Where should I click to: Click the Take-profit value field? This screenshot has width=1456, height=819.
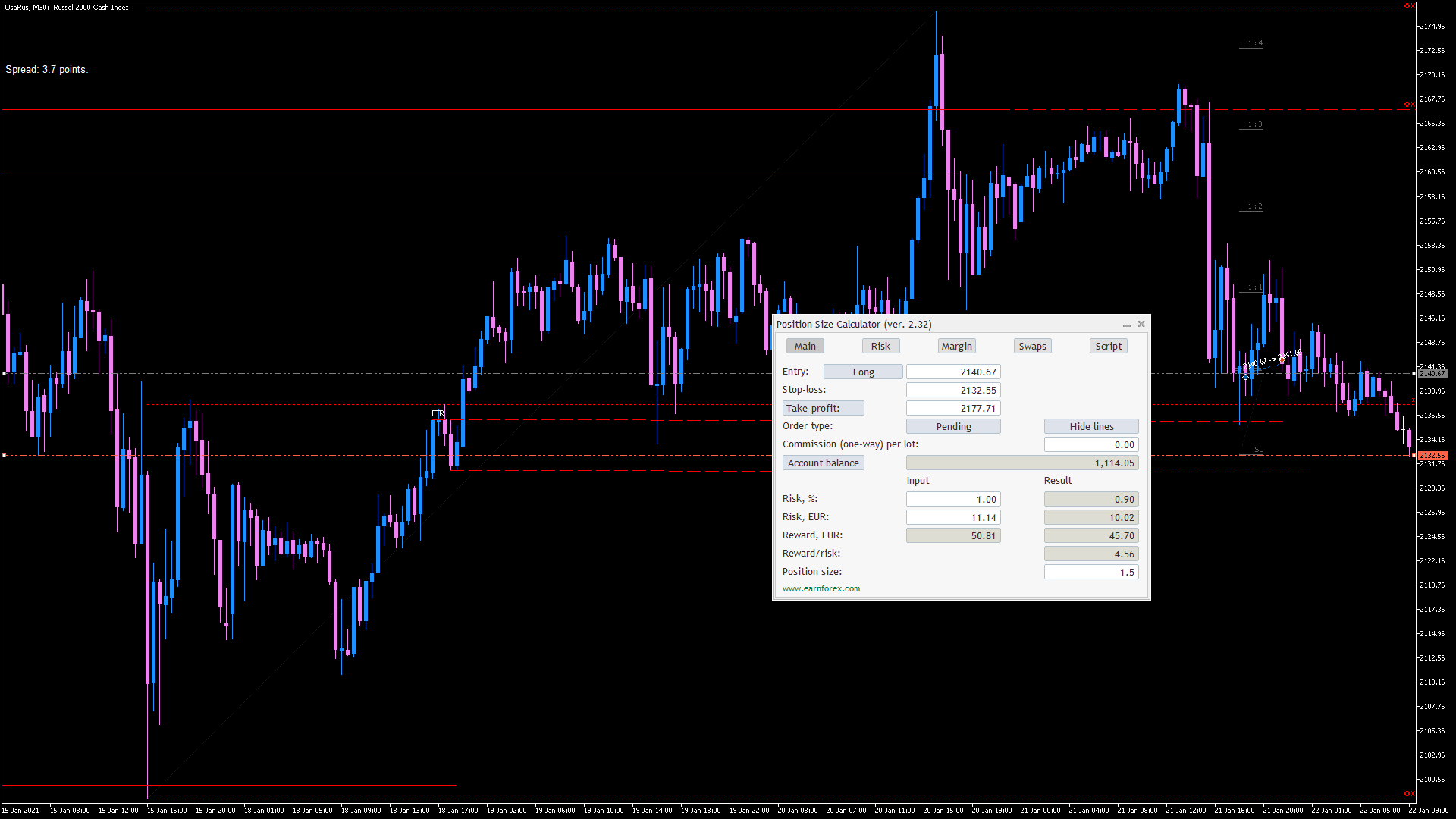pos(953,408)
